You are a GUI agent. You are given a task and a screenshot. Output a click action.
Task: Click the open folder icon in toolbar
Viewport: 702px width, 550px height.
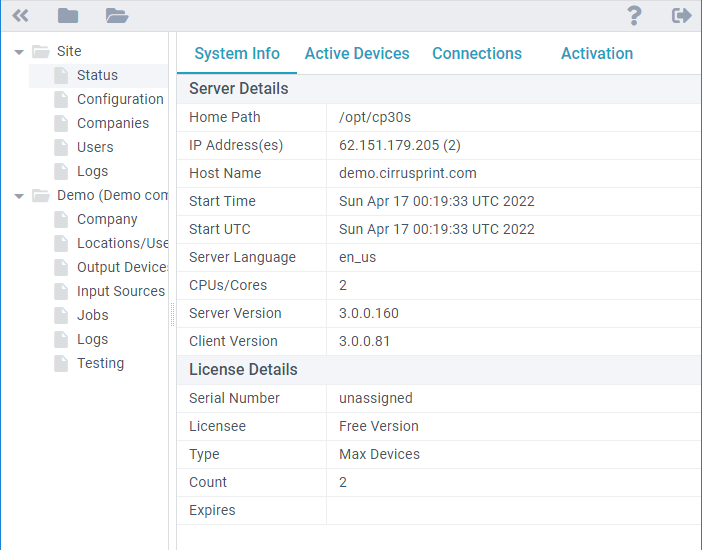pyautogui.click(x=117, y=15)
